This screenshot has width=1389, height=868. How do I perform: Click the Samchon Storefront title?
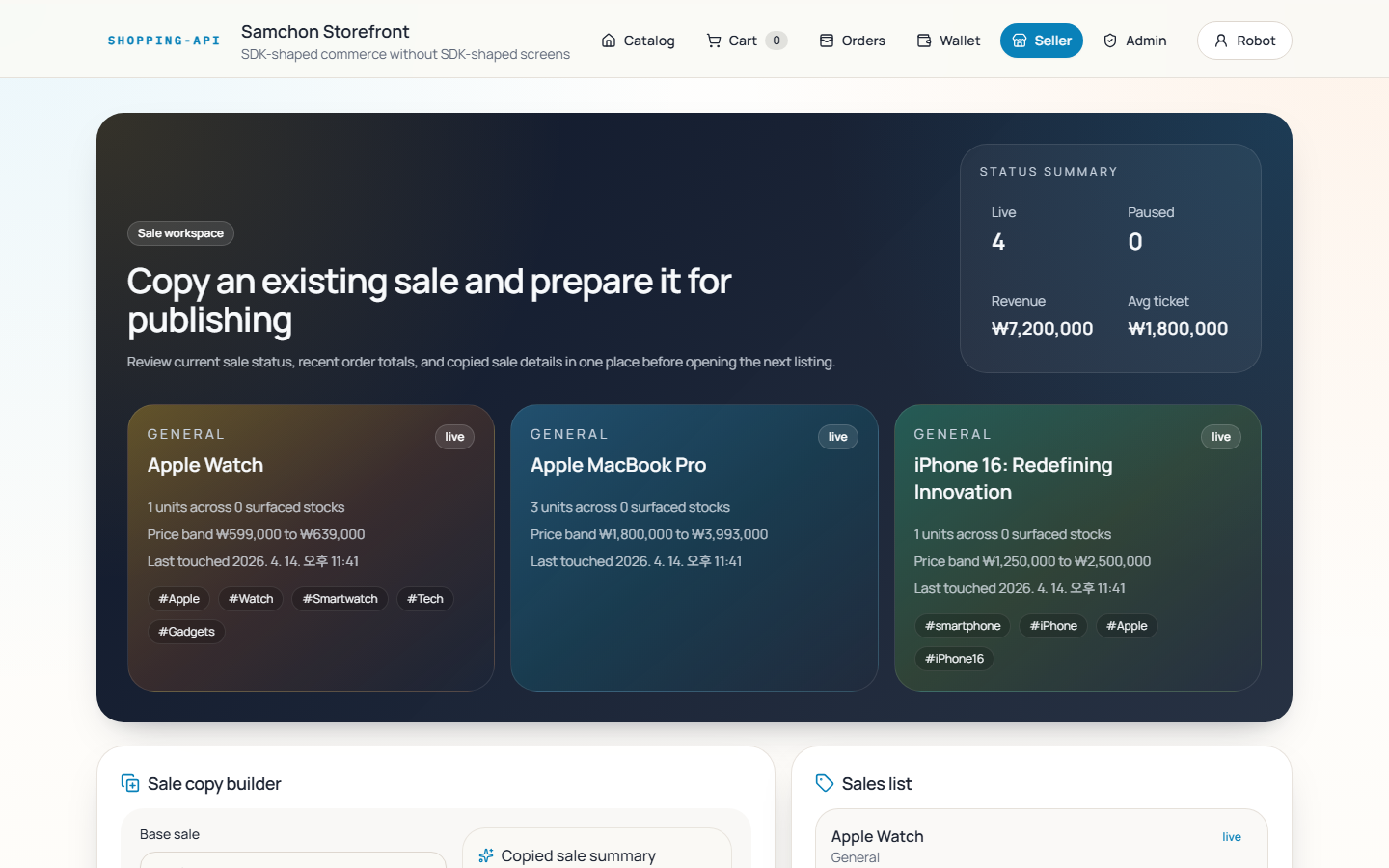tap(325, 31)
